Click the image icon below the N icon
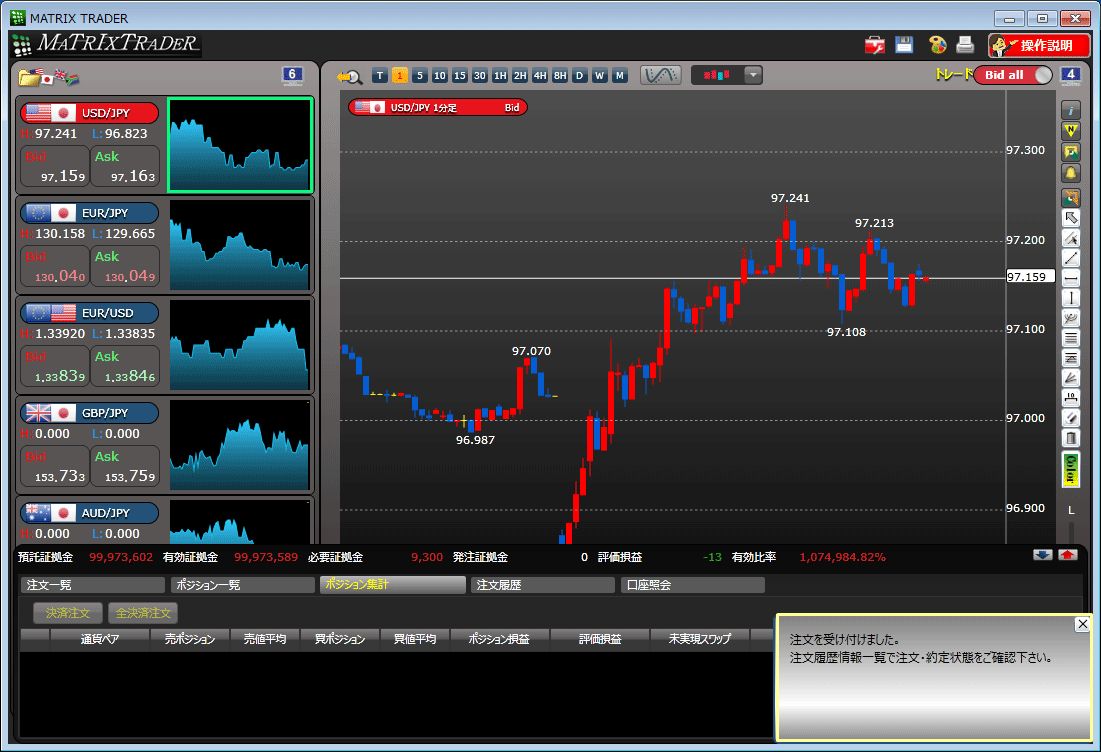 click(1070, 152)
